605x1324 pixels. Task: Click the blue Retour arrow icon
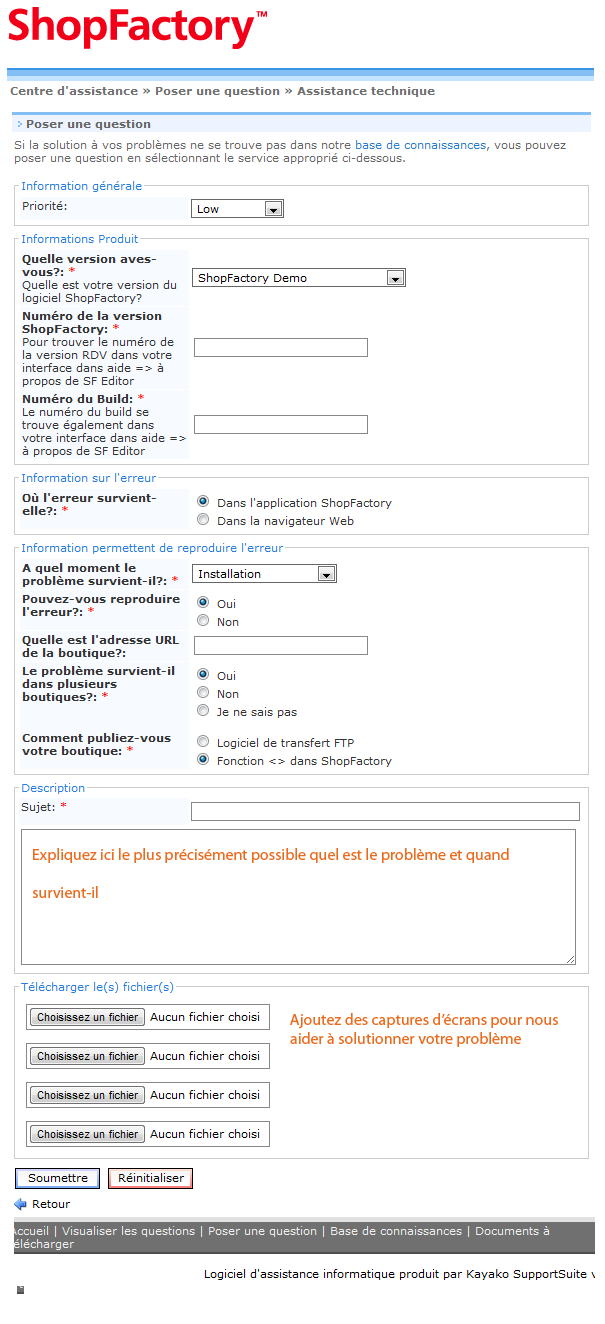[x=20, y=1204]
